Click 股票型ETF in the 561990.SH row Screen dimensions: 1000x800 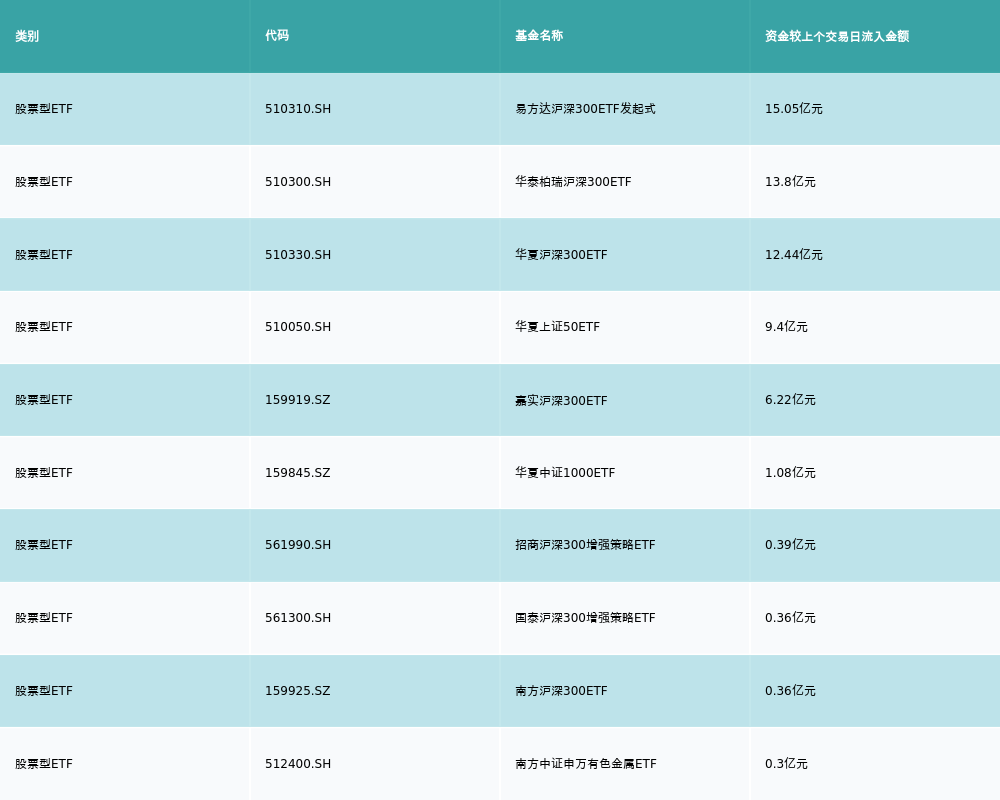(x=44, y=545)
